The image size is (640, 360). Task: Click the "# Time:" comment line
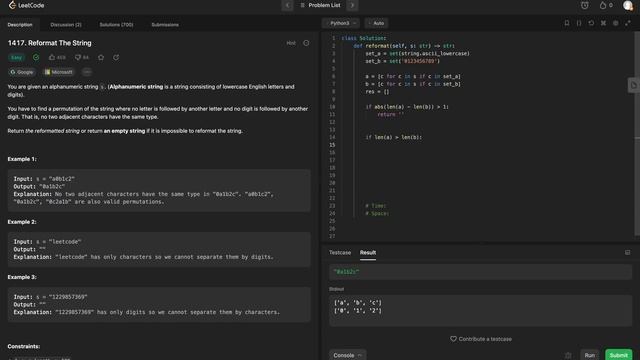point(376,206)
